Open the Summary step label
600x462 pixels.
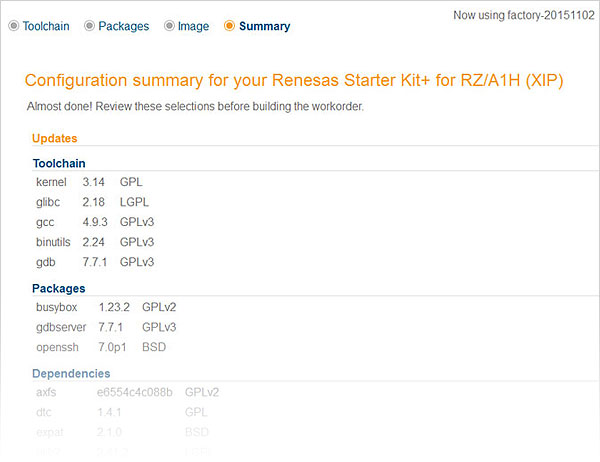[264, 26]
